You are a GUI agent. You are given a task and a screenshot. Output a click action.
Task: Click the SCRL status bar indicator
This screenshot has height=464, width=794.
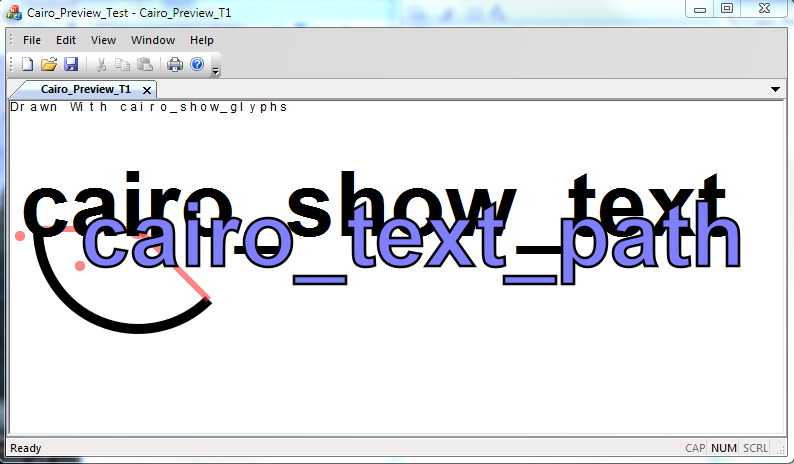coord(755,448)
